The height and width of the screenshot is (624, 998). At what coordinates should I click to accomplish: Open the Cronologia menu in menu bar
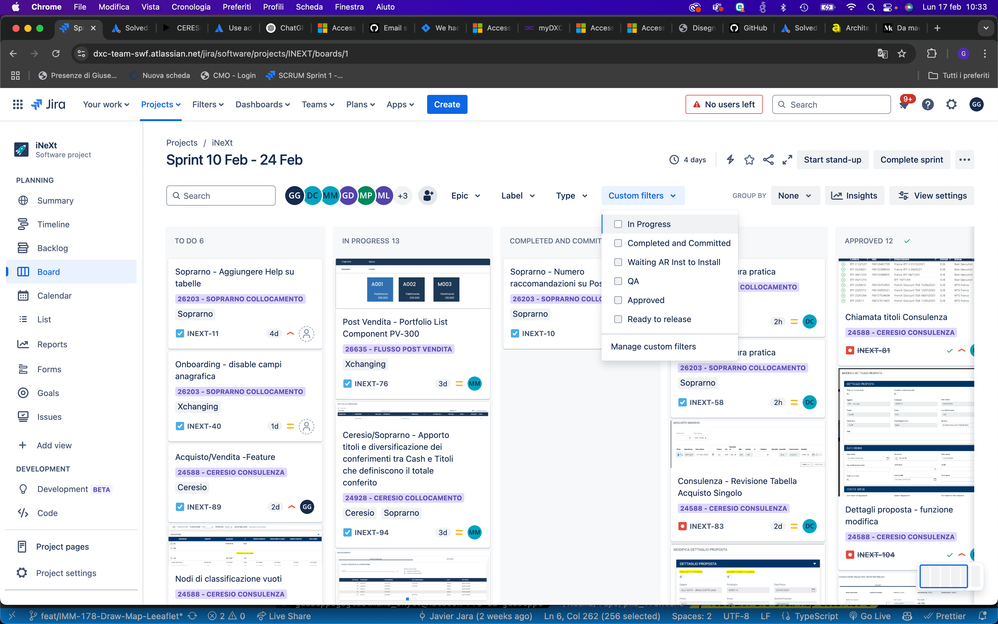click(191, 7)
